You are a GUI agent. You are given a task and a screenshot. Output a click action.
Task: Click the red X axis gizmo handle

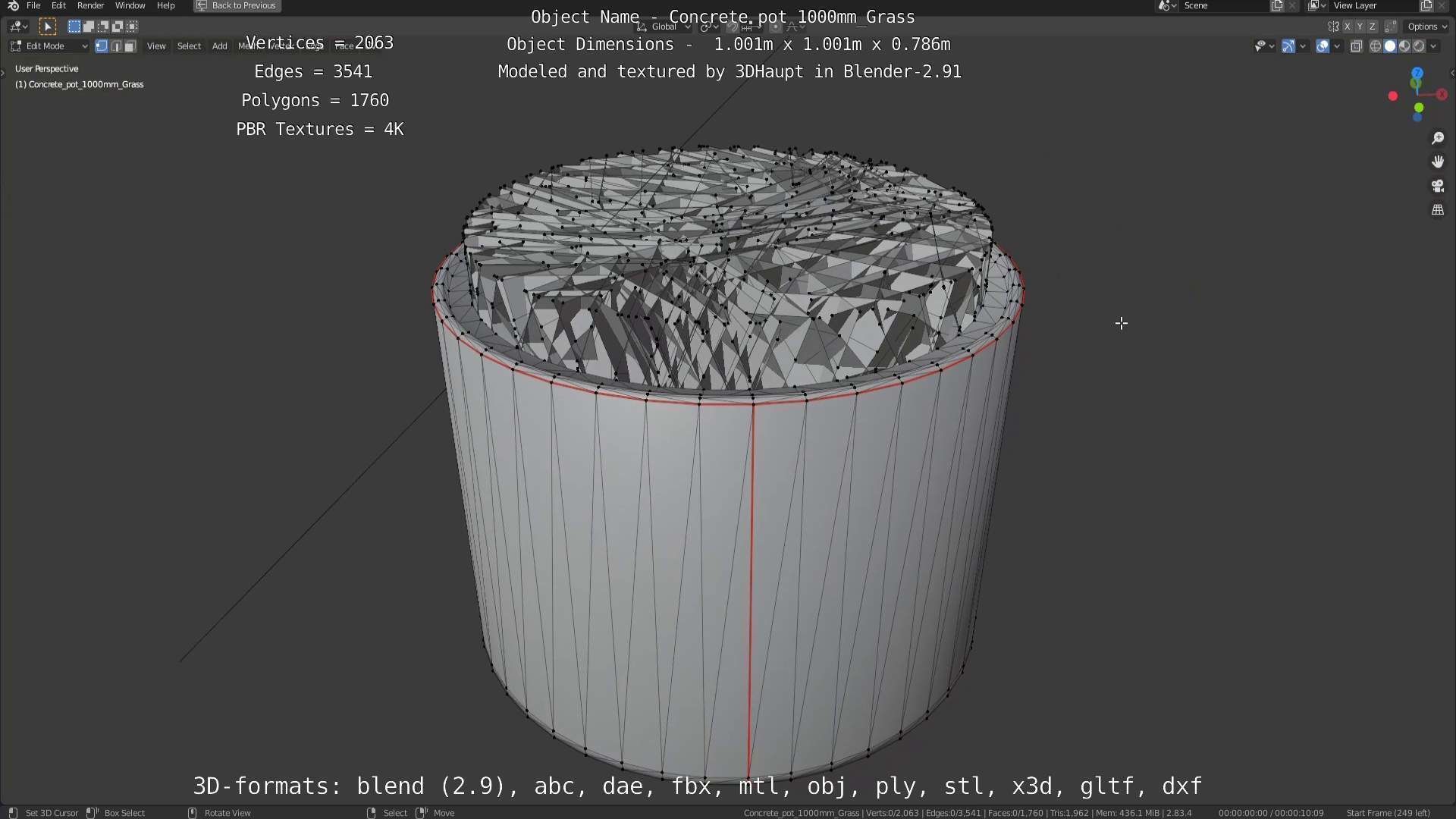[1442, 95]
